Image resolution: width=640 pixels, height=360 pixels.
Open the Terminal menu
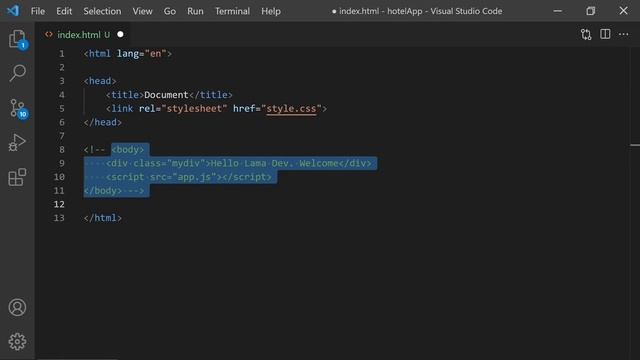pyautogui.click(x=232, y=11)
